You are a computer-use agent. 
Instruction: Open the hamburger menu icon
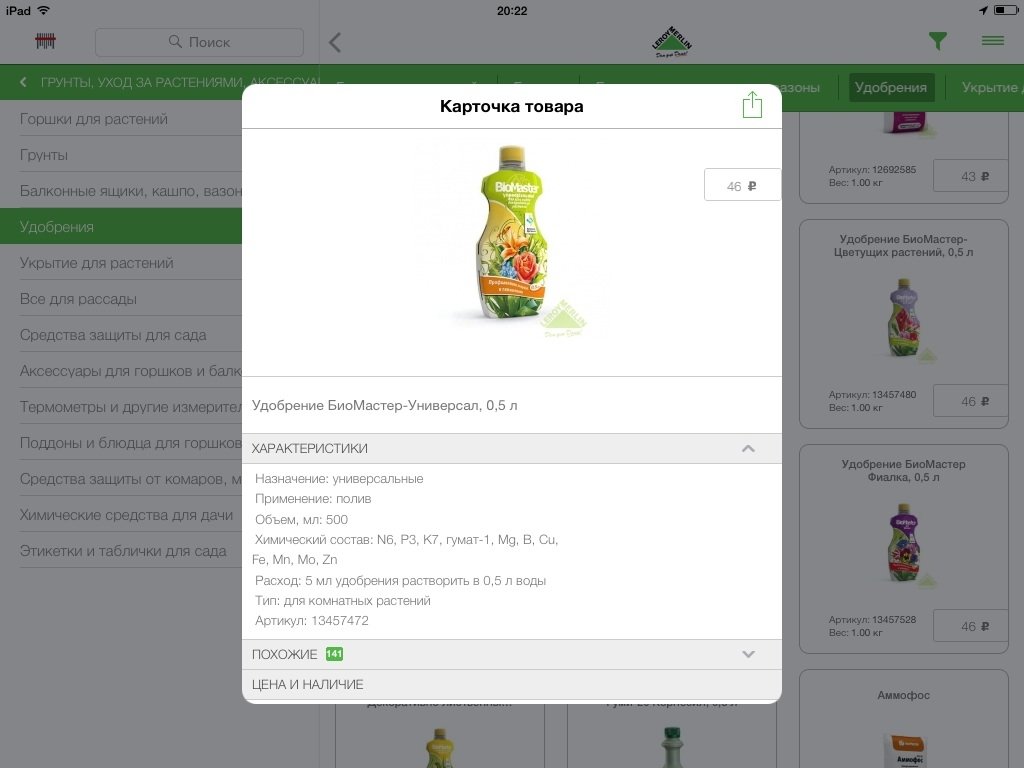pyautogui.click(x=993, y=41)
